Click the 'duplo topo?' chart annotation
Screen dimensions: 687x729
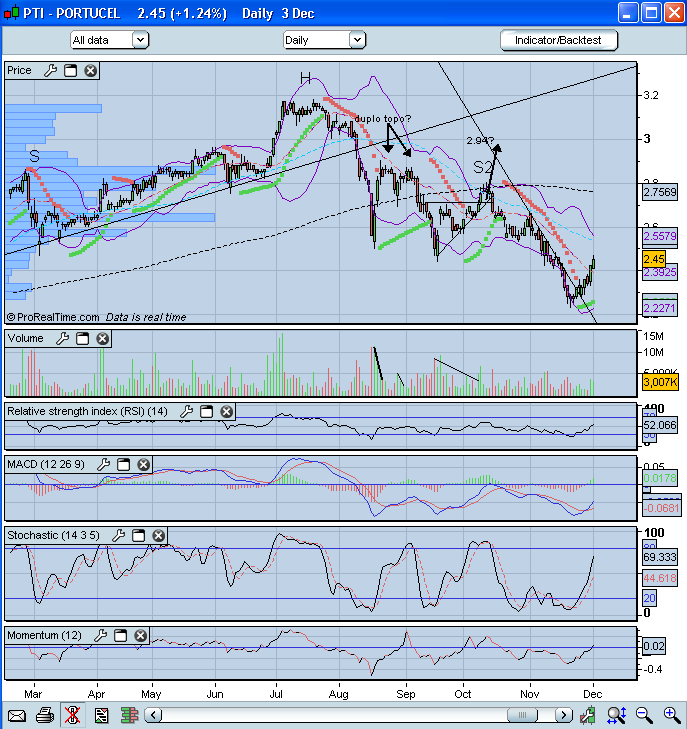[x=383, y=119]
